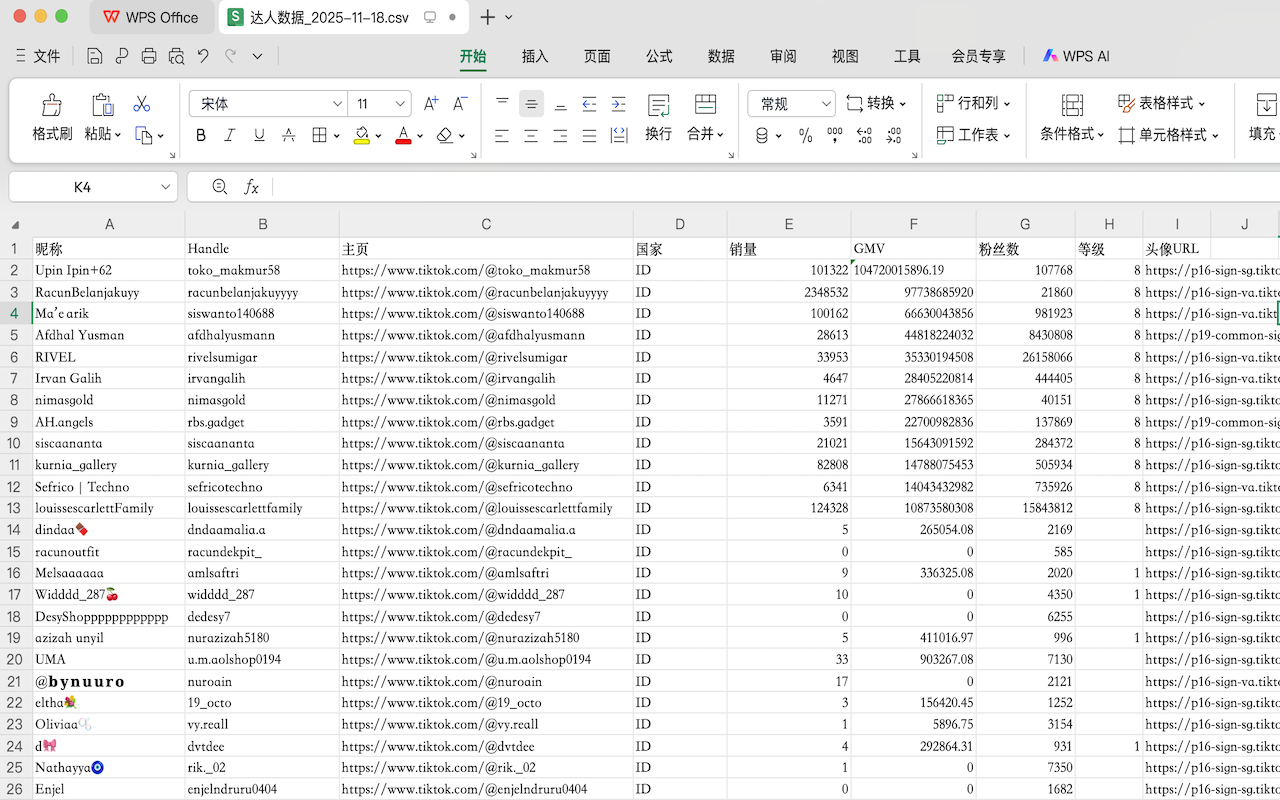1280x800 pixels.
Task: Click the percent style icon
Action: [805, 135]
